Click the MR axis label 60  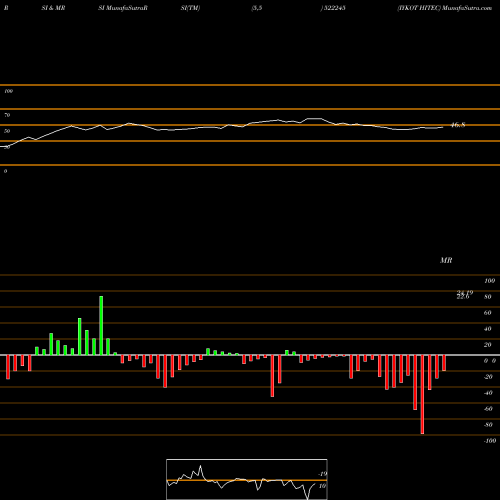pos(488,313)
